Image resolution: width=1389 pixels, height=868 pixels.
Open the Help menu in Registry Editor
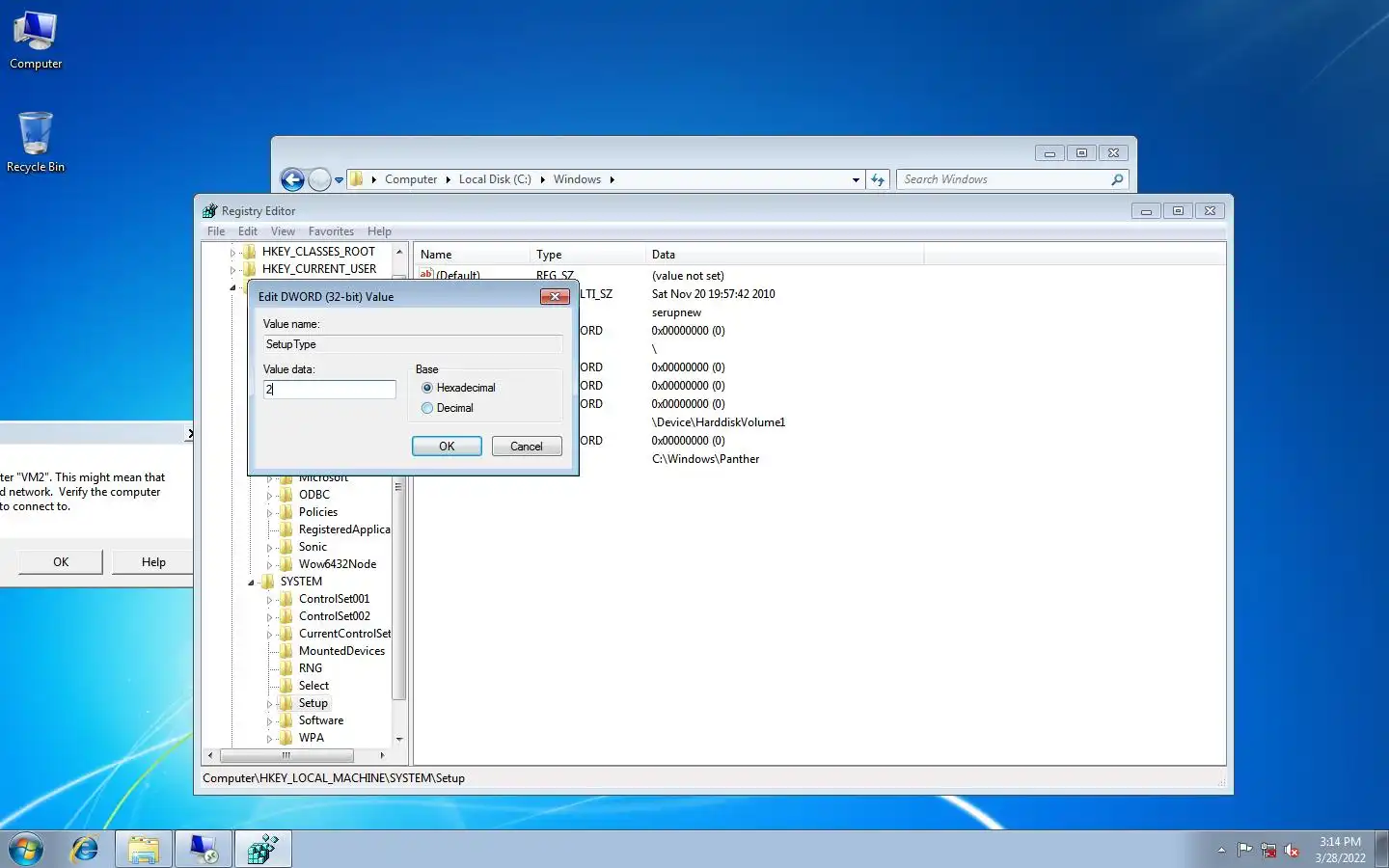(x=379, y=231)
